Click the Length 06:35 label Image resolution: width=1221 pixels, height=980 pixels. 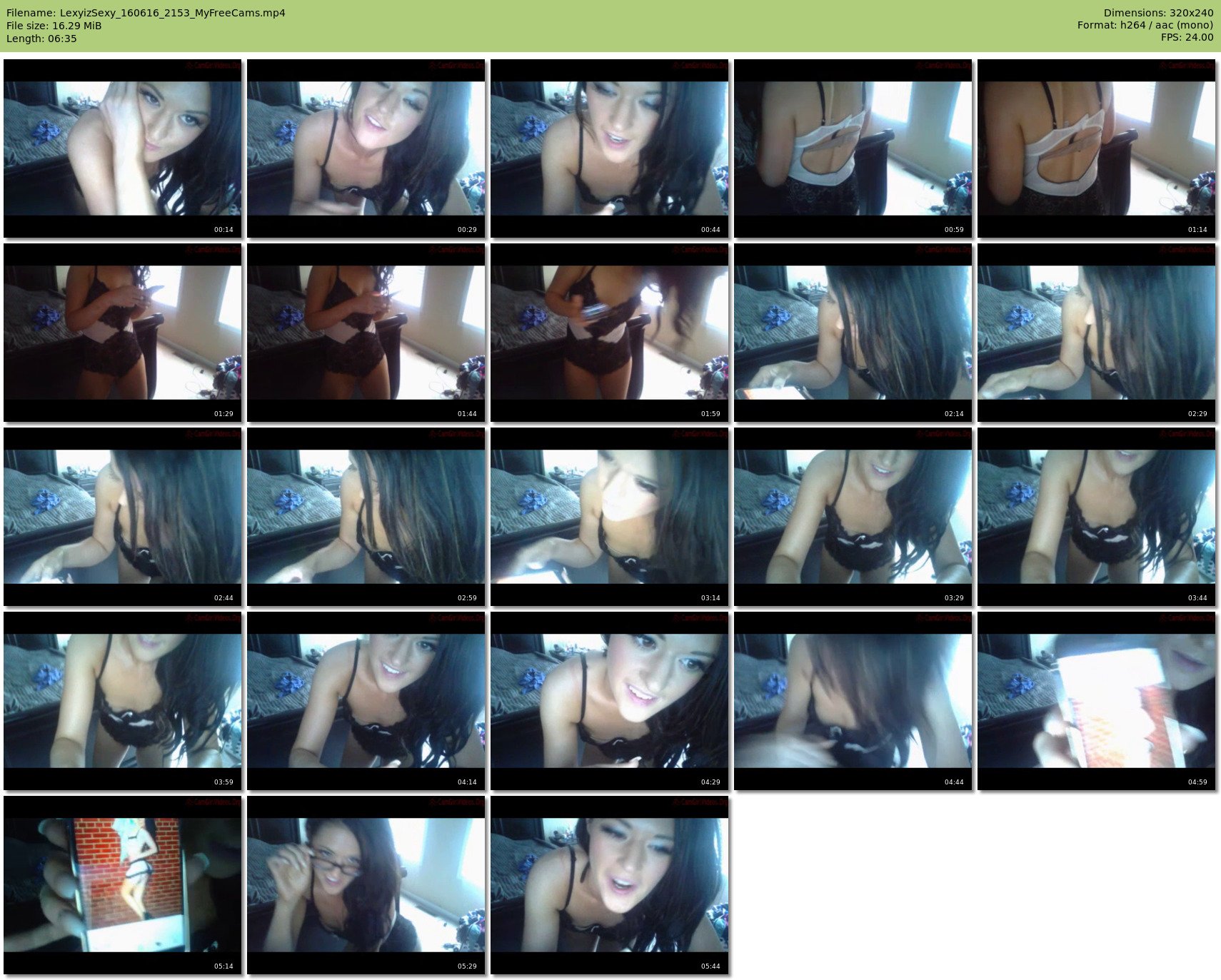pos(41,39)
